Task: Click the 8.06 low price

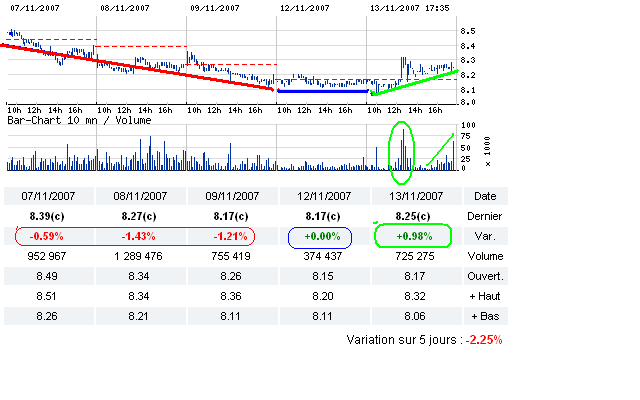Action: pos(415,316)
